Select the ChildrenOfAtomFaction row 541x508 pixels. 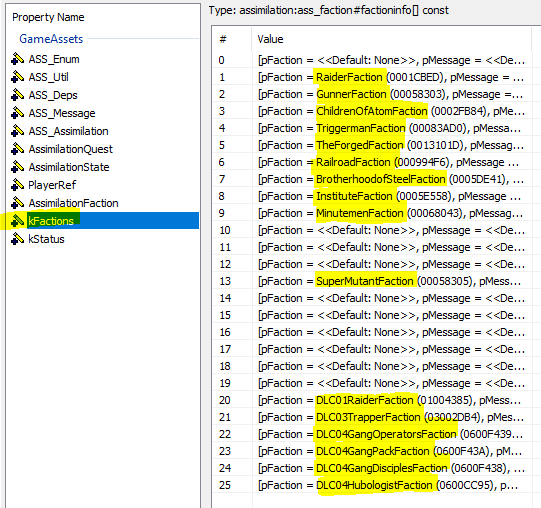point(372,111)
